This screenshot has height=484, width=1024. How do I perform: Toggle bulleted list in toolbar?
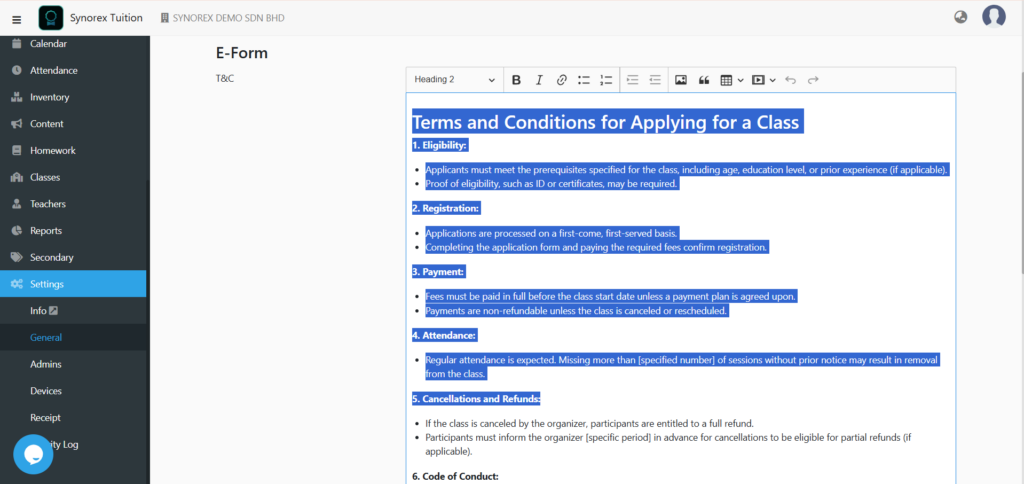[584, 80]
